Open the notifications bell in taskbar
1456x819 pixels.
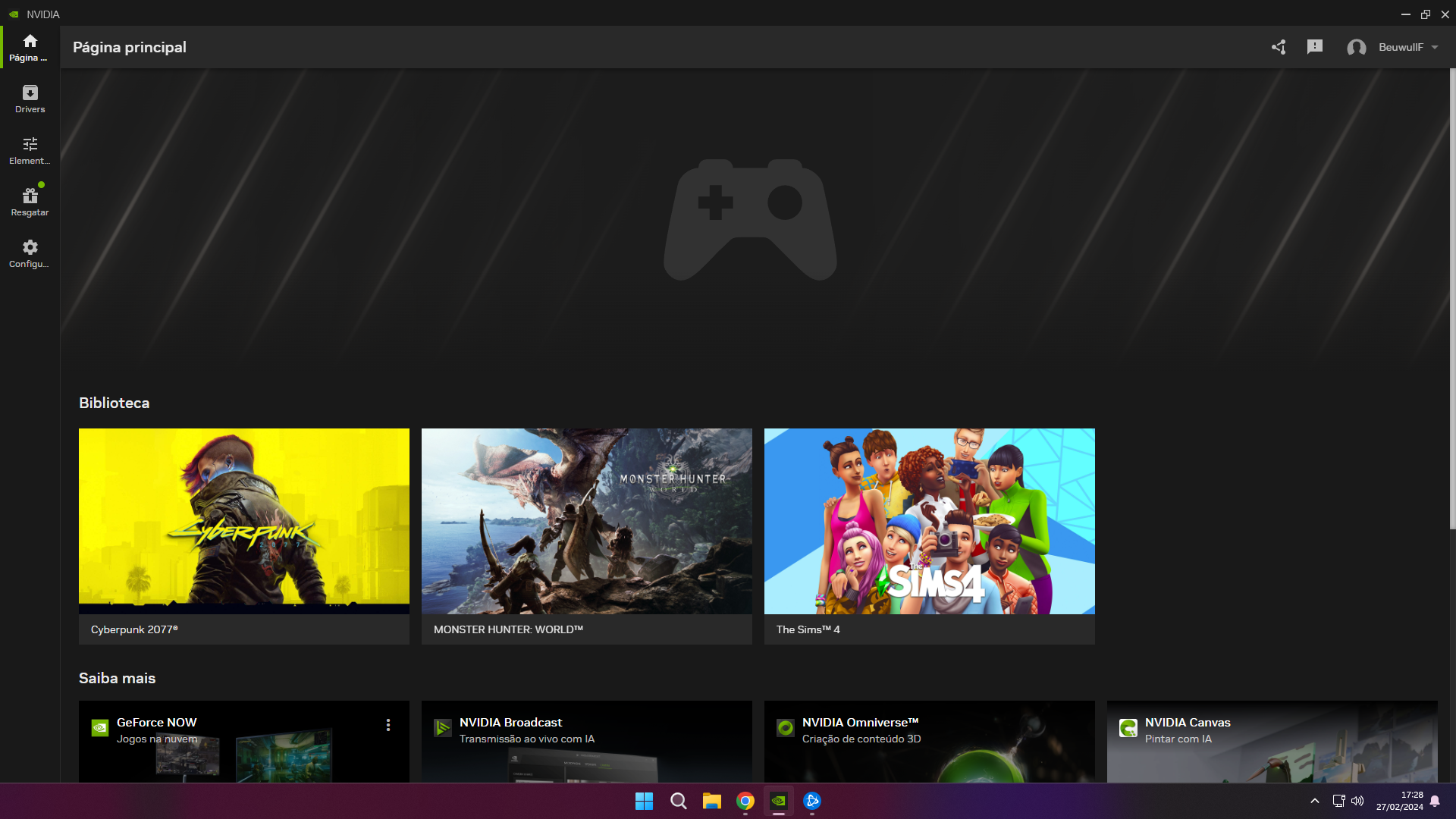coord(1435,801)
